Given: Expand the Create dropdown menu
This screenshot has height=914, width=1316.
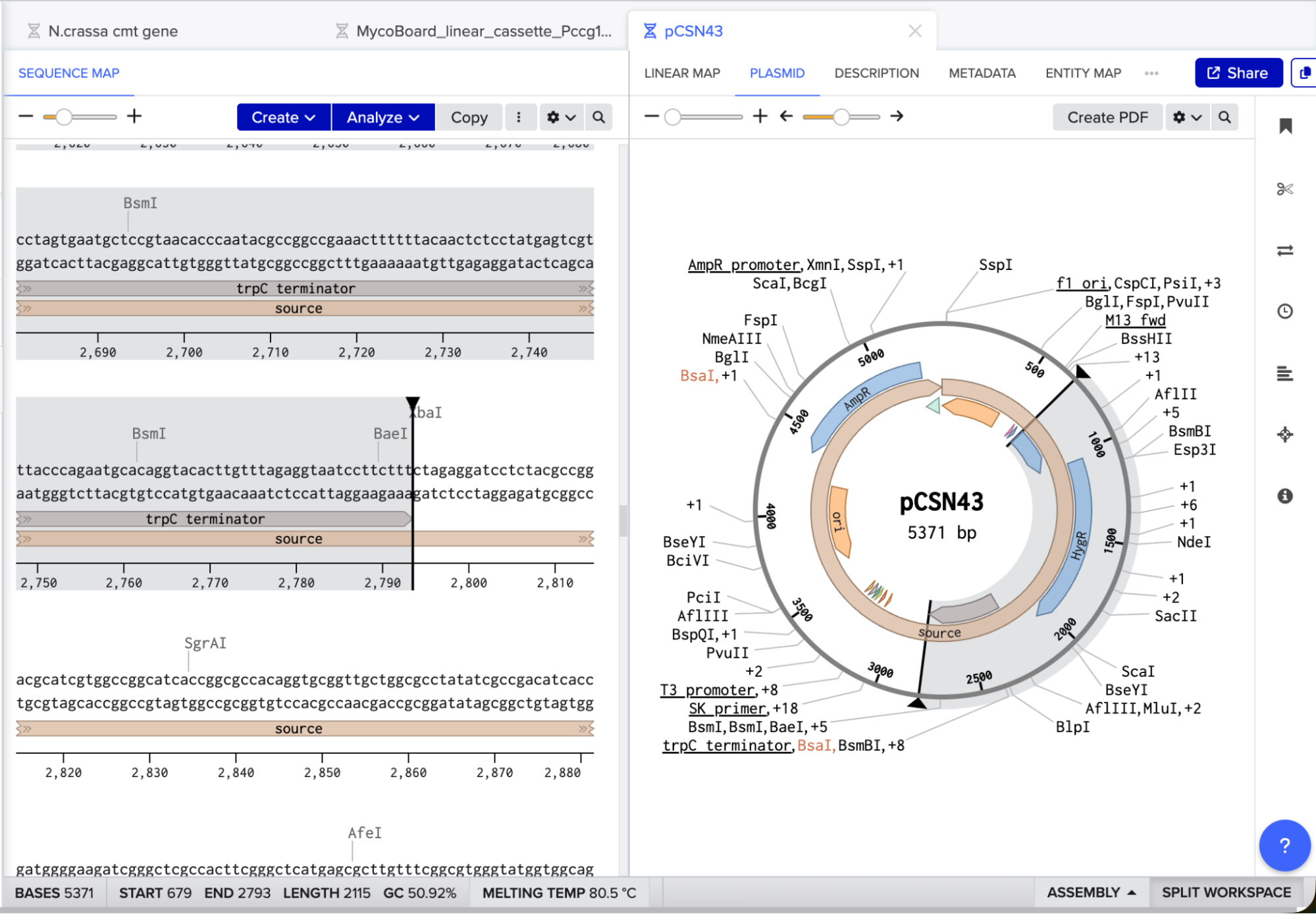Looking at the screenshot, I should tap(283, 117).
